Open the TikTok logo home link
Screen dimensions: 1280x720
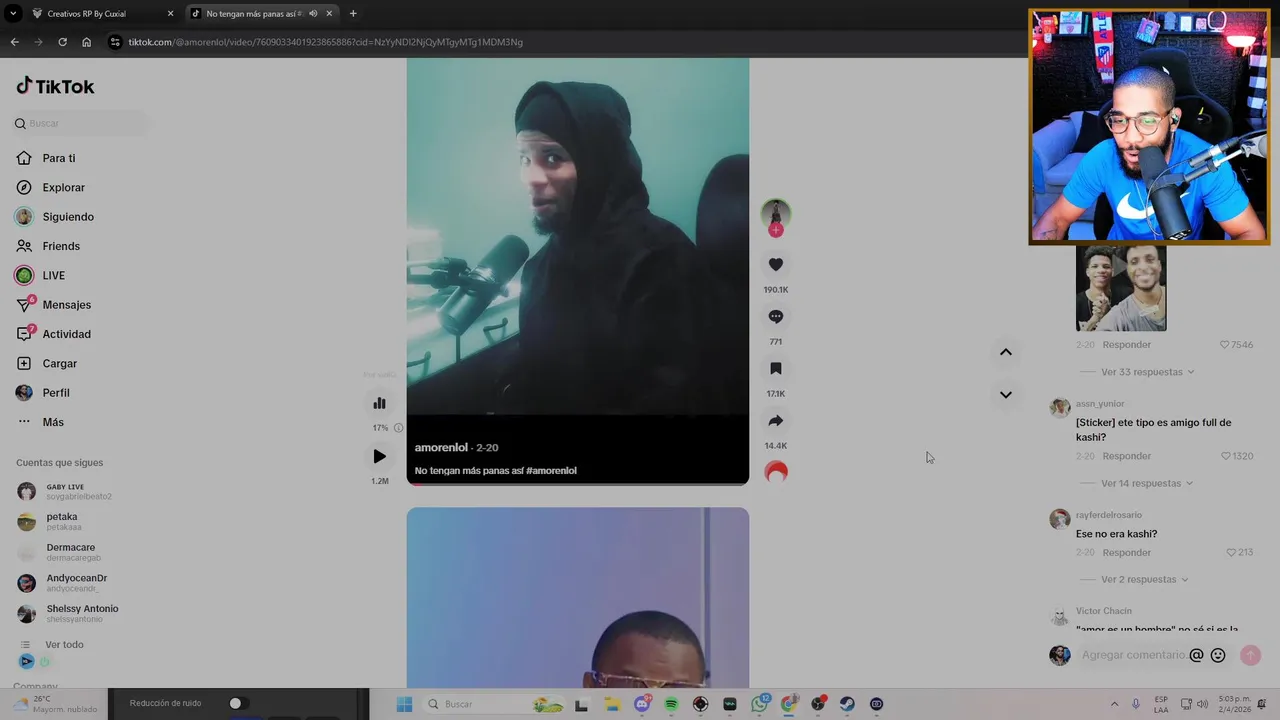55,86
